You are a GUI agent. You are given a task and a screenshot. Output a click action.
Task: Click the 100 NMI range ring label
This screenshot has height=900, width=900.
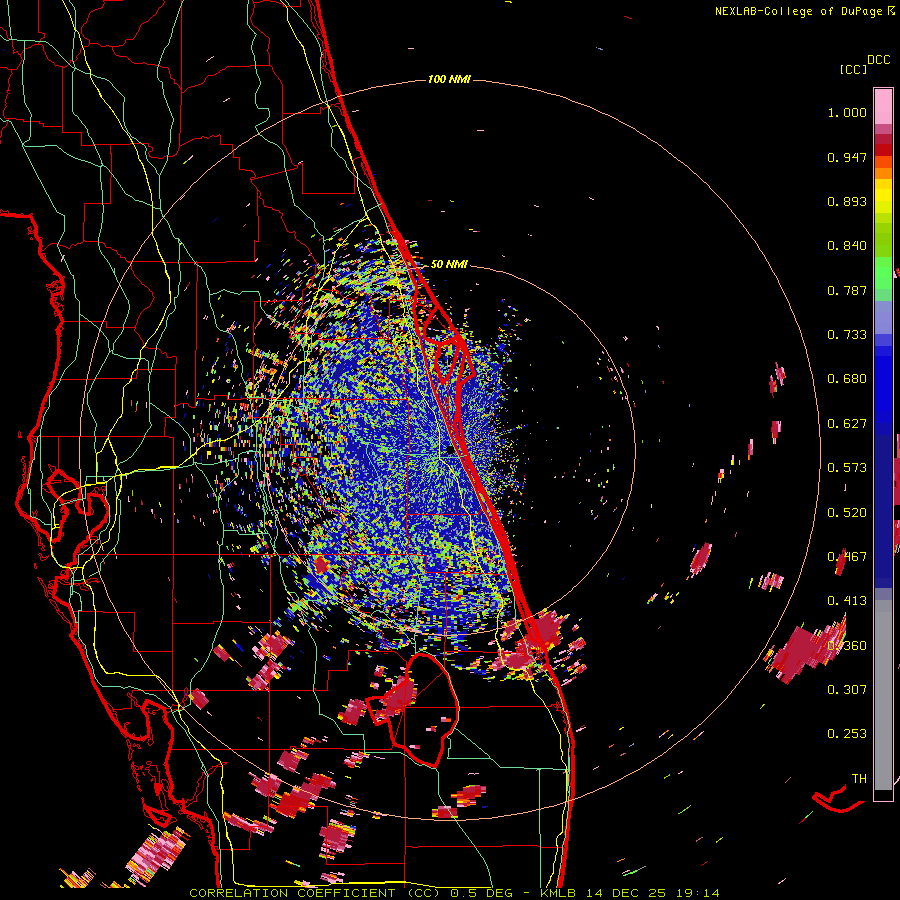click(449, 79)
